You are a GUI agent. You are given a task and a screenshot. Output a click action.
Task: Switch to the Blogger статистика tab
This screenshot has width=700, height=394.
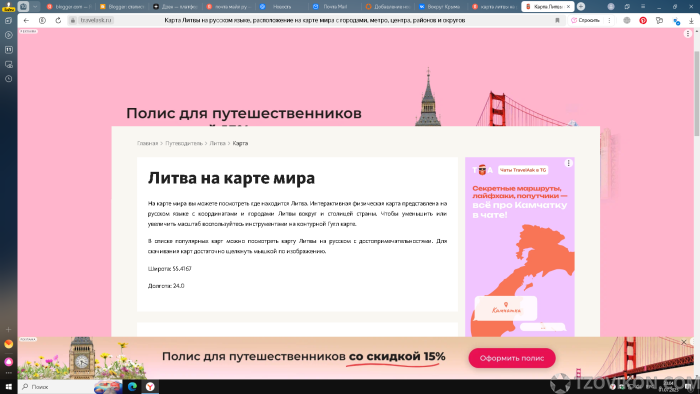pyautogui.click(x=121, y=6)
